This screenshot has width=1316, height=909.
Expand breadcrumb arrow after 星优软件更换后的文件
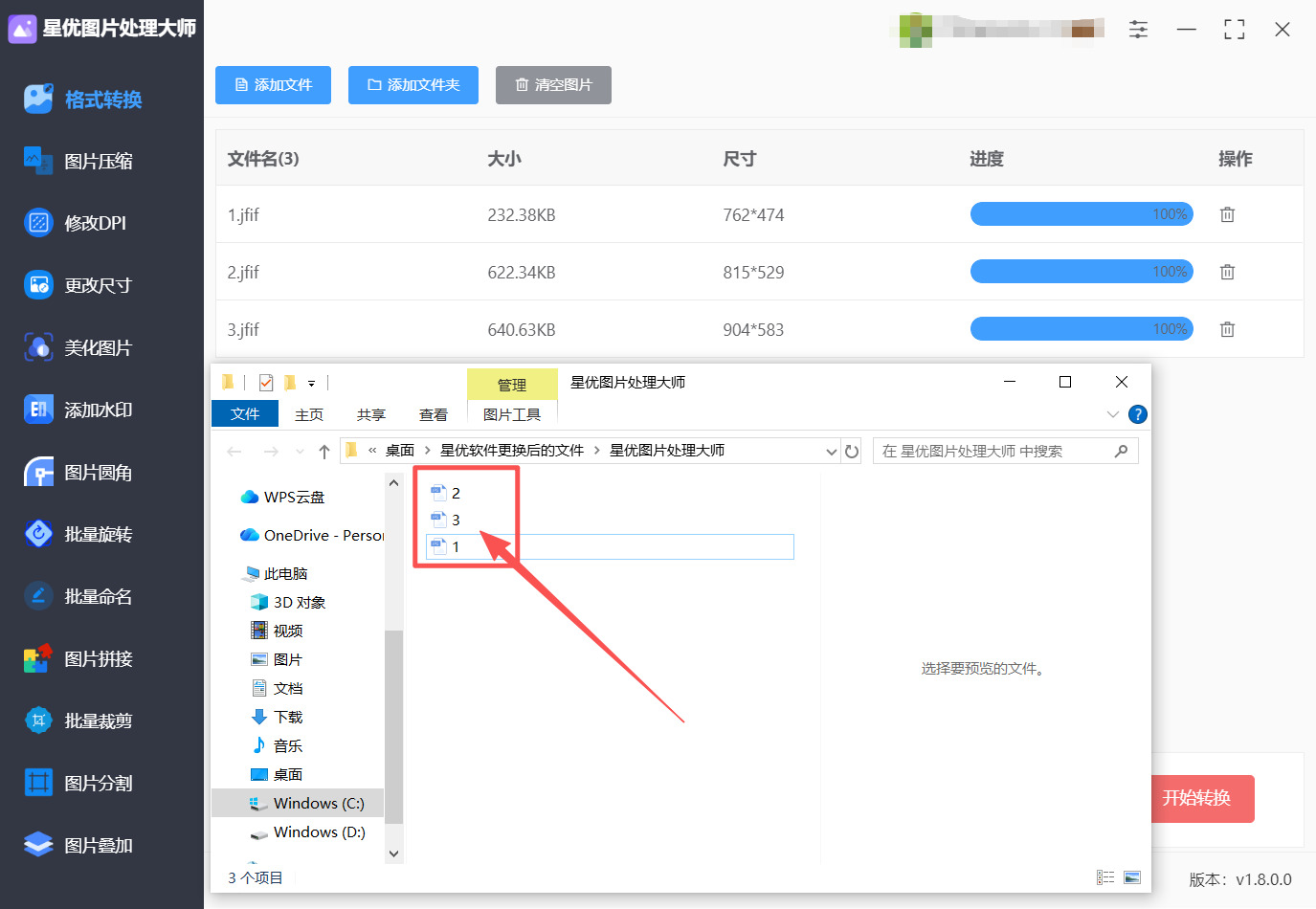596,451
